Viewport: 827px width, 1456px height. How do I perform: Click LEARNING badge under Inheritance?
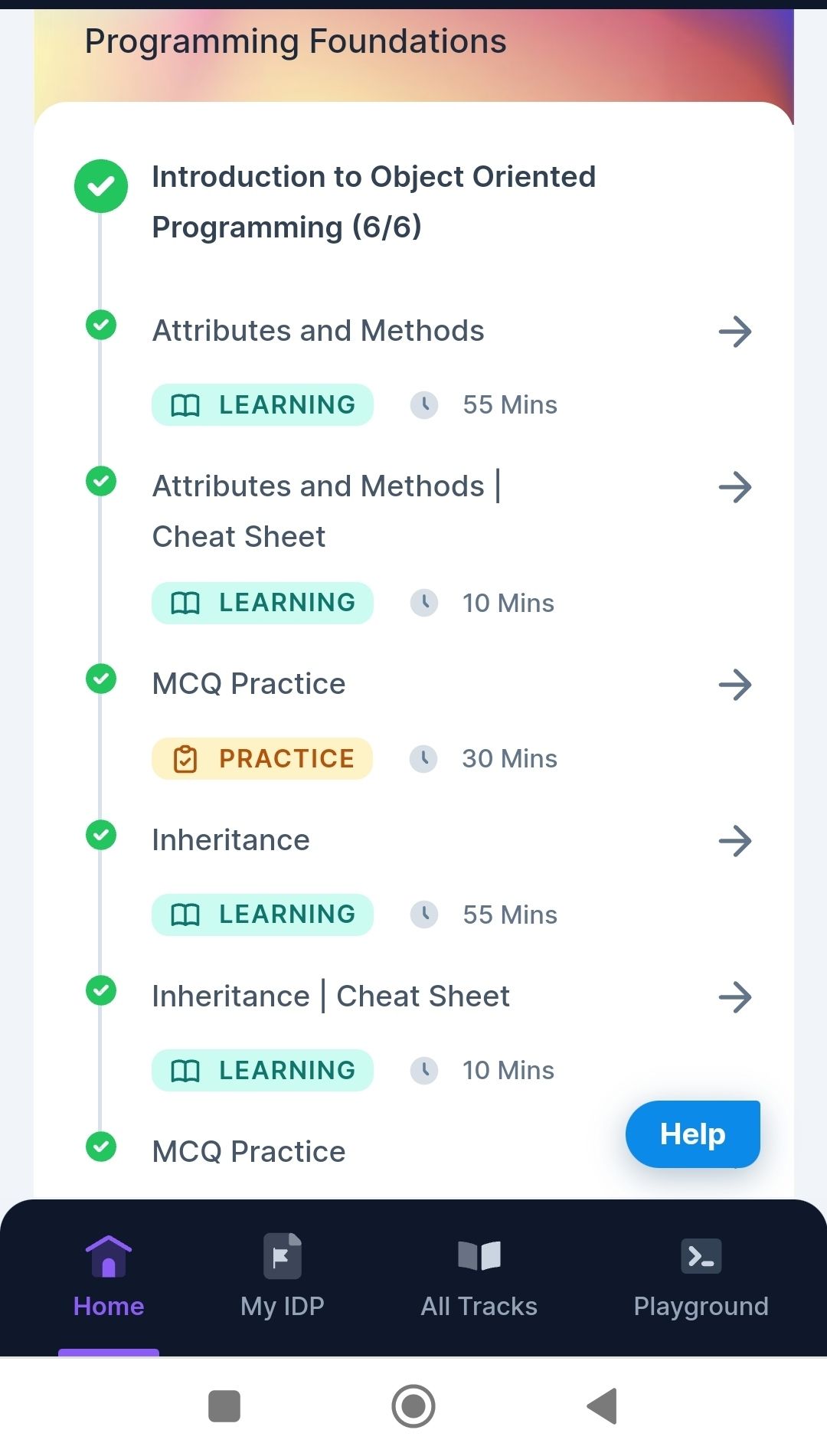pyautogui.click(x=262, y=914)
